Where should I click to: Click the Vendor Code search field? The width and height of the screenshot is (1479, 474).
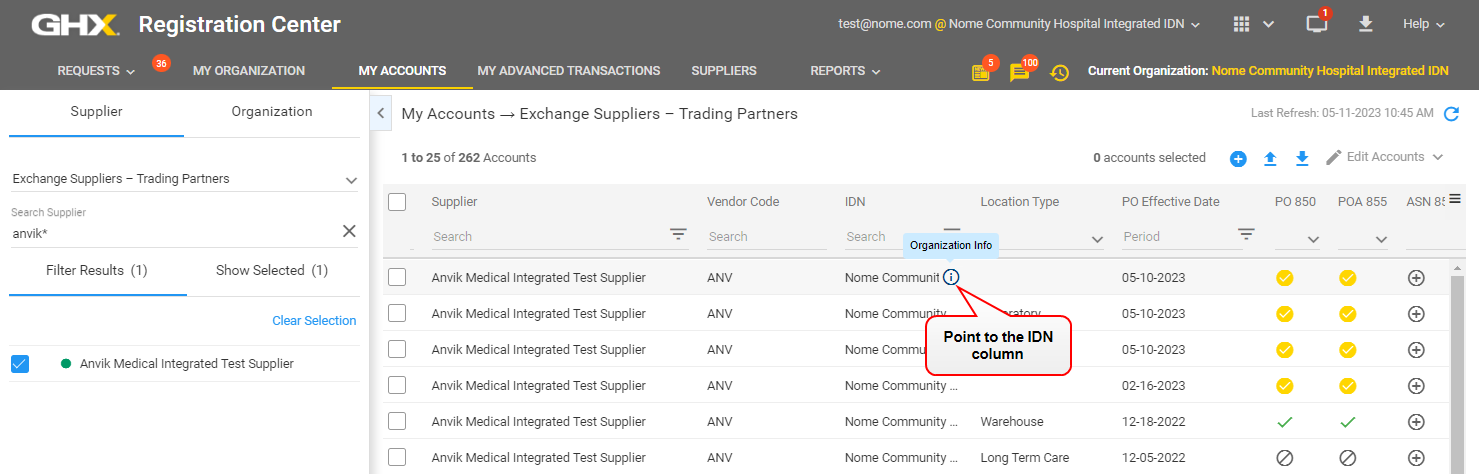point(766,237)
